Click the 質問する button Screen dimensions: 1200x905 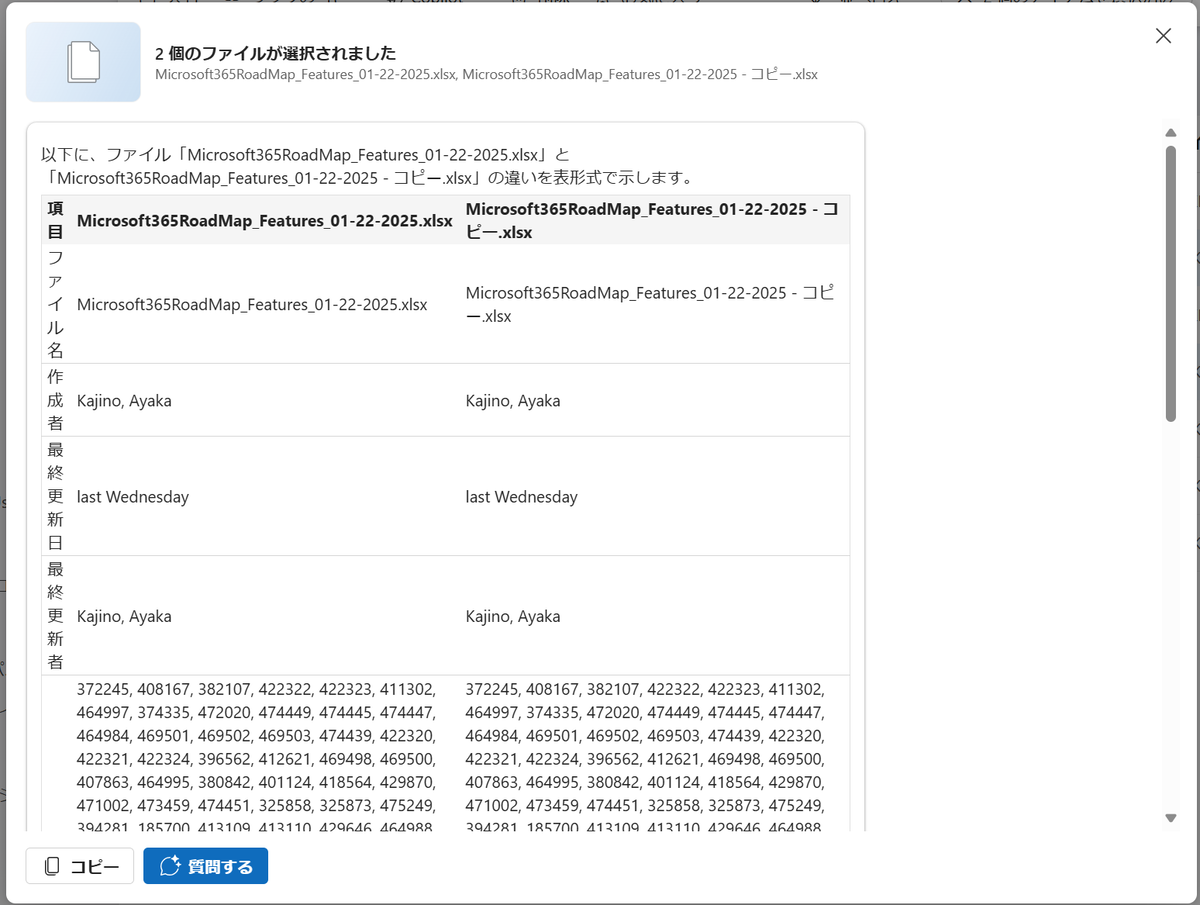tap(206, 866)
